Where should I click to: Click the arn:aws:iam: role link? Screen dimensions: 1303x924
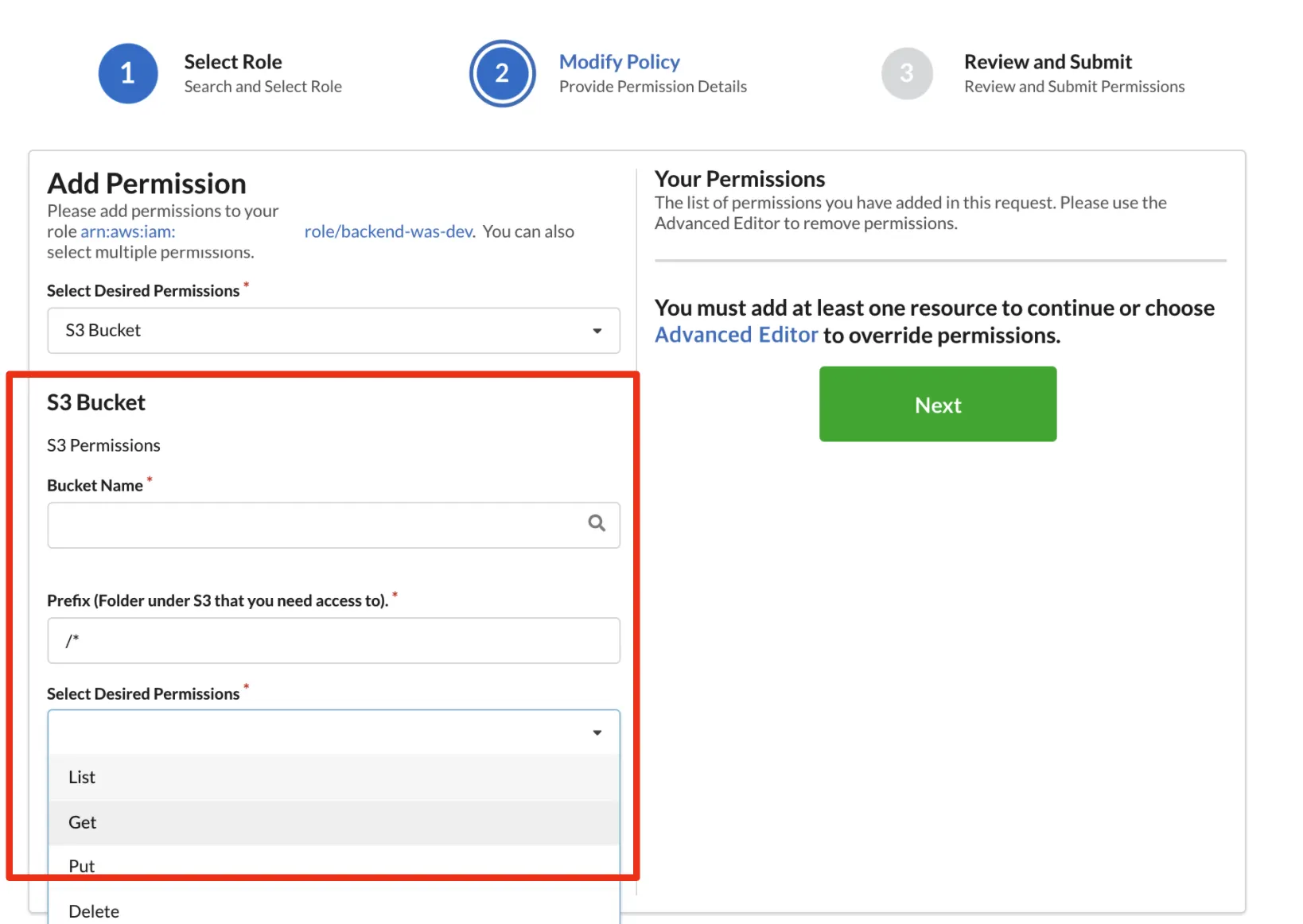click(x=128, y=231)
